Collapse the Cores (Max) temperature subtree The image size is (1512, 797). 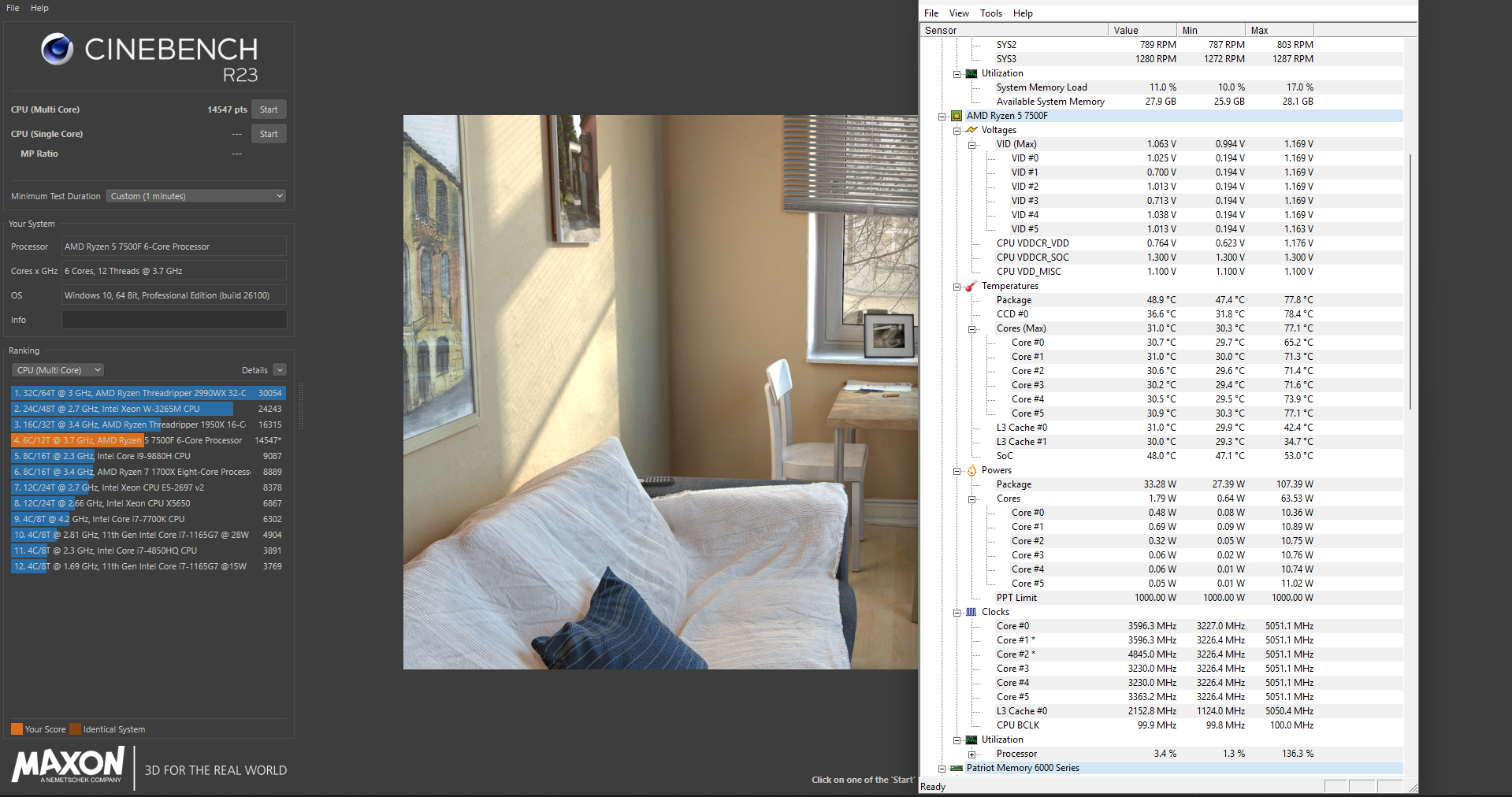971,328
